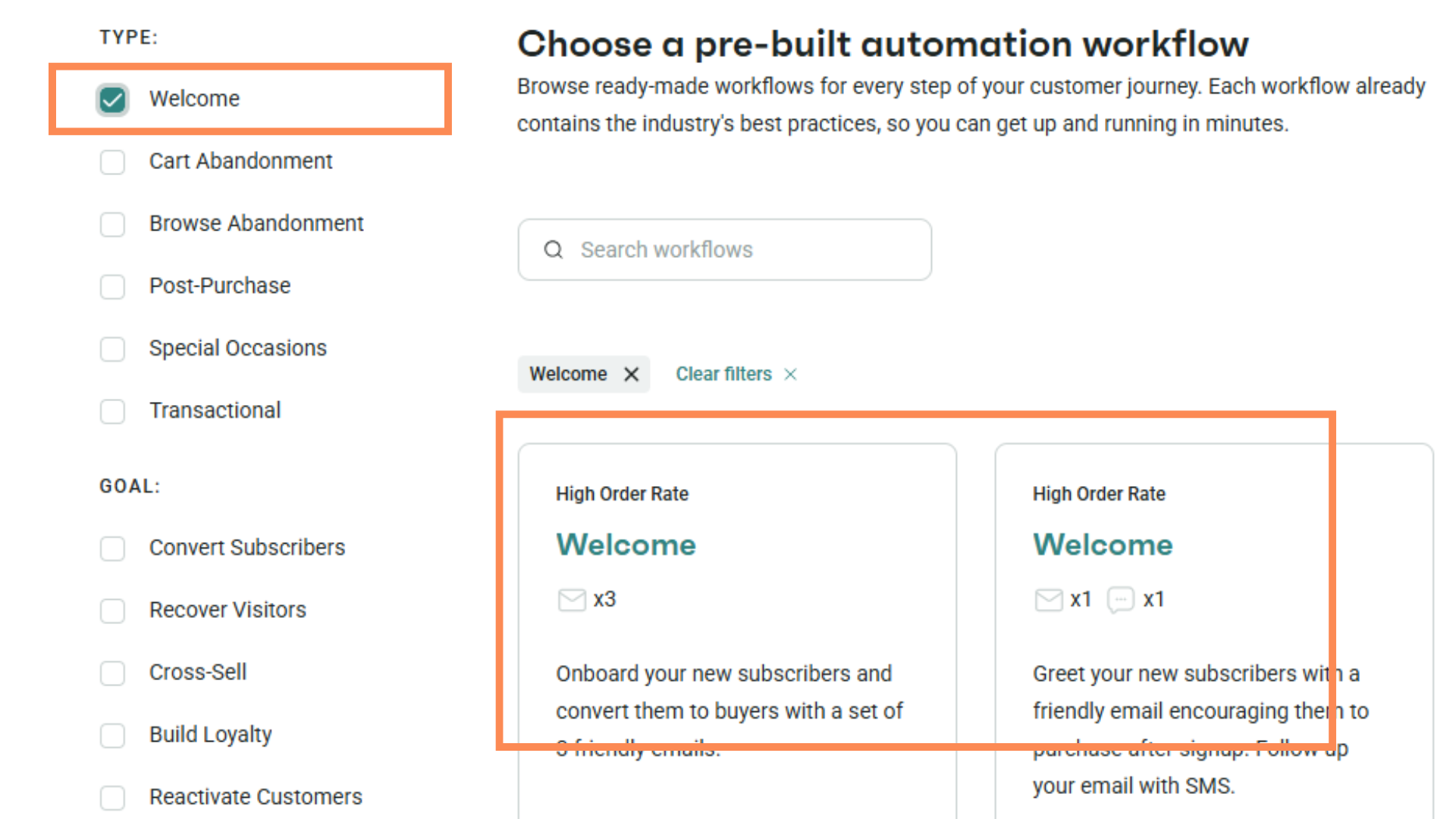Click the X icon next to Clear filters
Image resolution: width=1456 pixels, height=819 pixels.
click(790, 374)
